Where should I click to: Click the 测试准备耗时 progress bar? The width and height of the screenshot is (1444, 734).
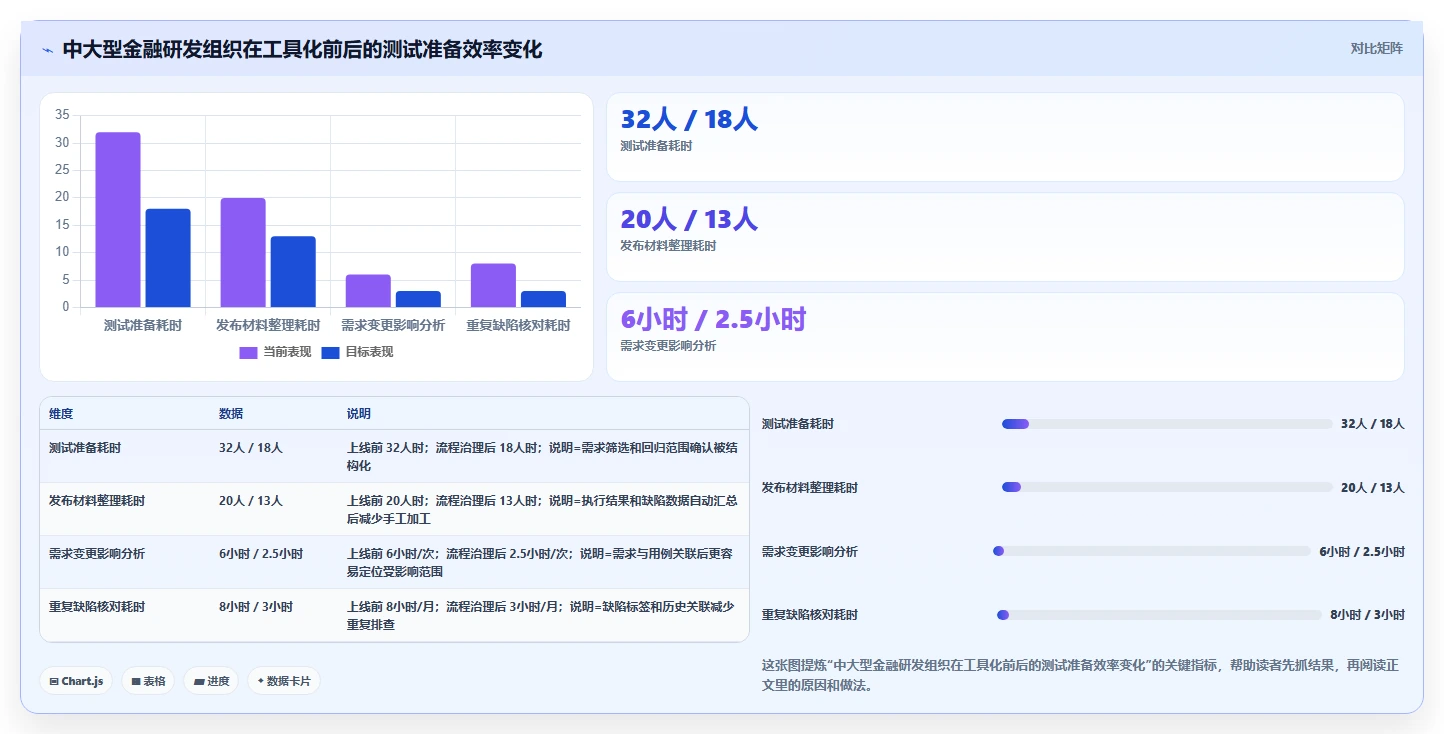[x=1166, y=424]
